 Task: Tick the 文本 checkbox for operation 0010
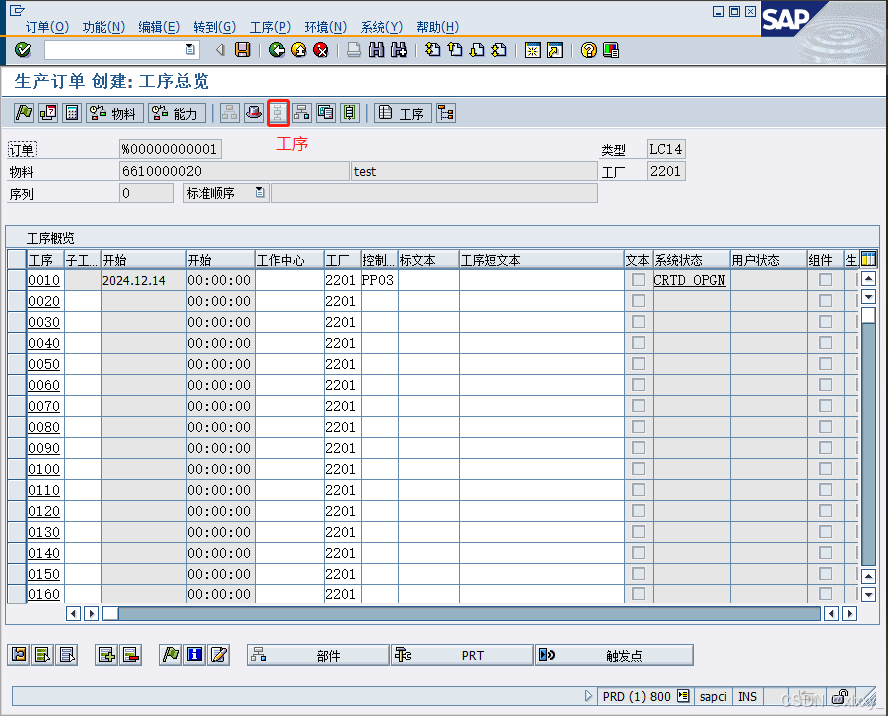point(638,280)
